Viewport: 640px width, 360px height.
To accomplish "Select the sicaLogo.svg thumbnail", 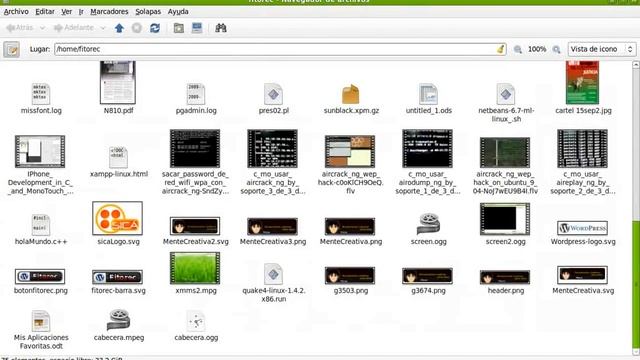I will click(118, 218).
